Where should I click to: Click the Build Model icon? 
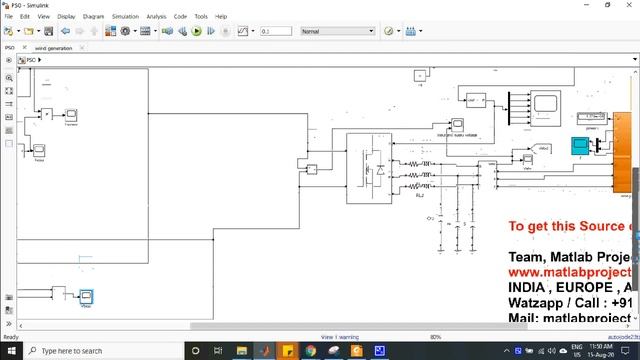tap(411, 31)
